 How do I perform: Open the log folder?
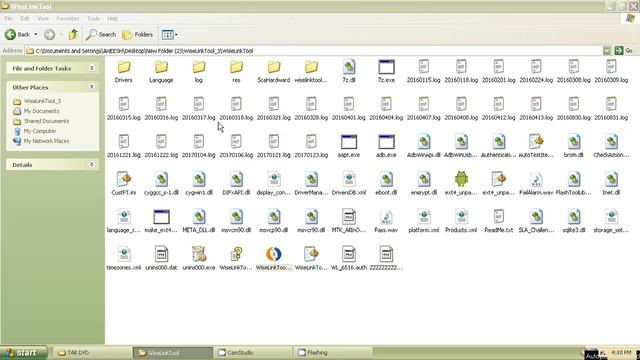pos(199,71)
